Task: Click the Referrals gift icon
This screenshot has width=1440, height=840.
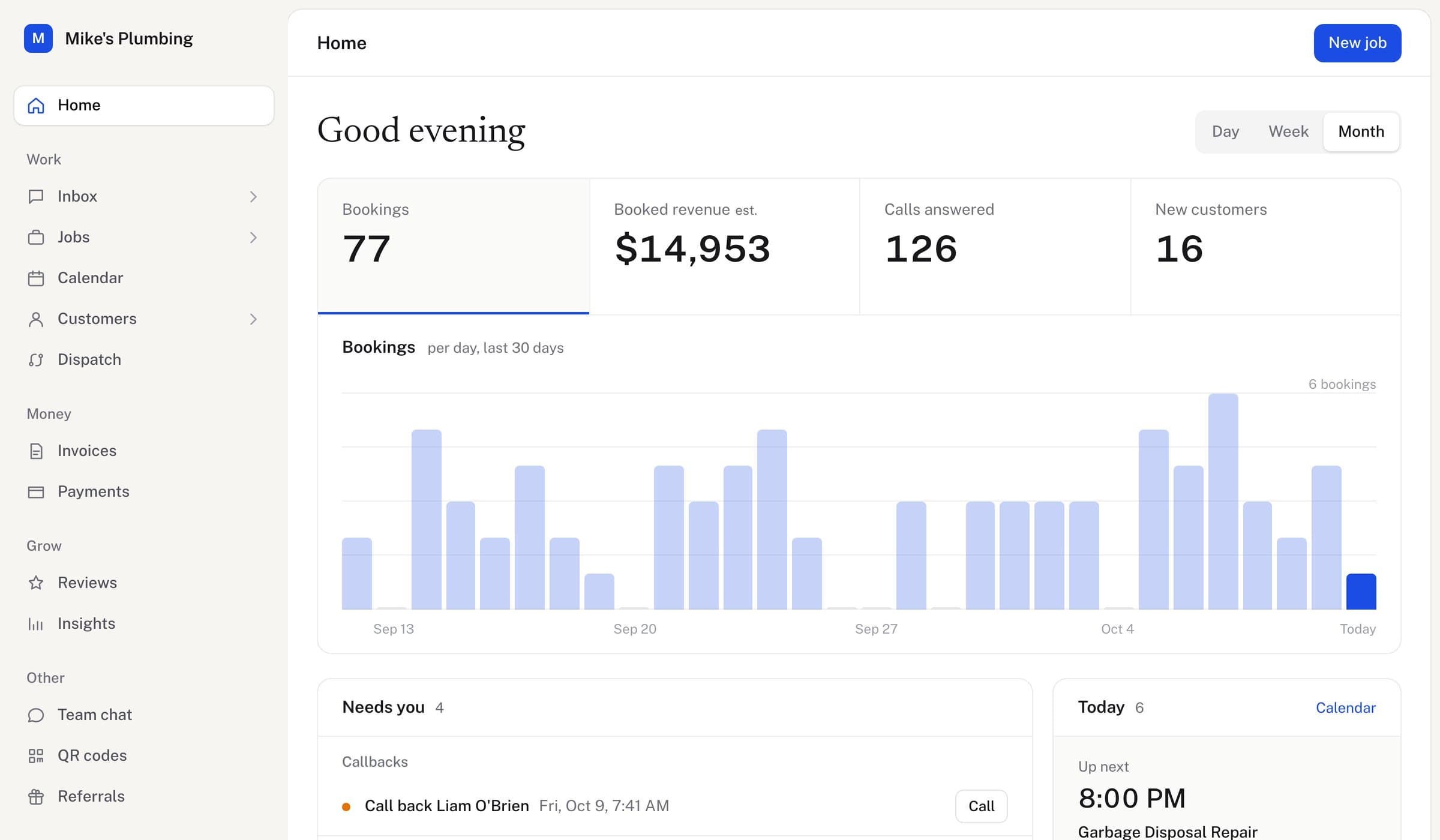Action: click(x=36, y=797)
